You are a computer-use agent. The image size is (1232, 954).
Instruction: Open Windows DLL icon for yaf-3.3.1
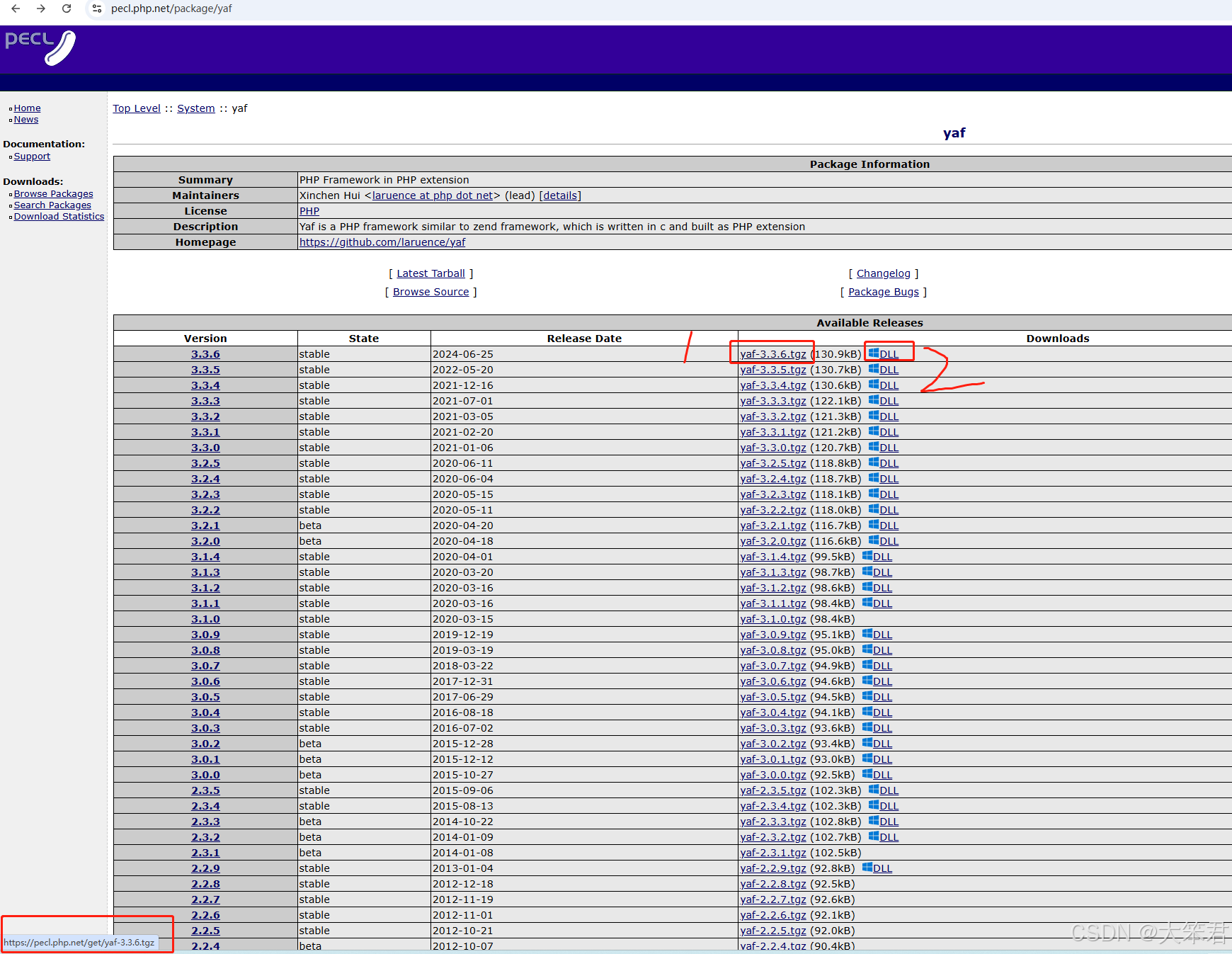[x=874, y=431]
